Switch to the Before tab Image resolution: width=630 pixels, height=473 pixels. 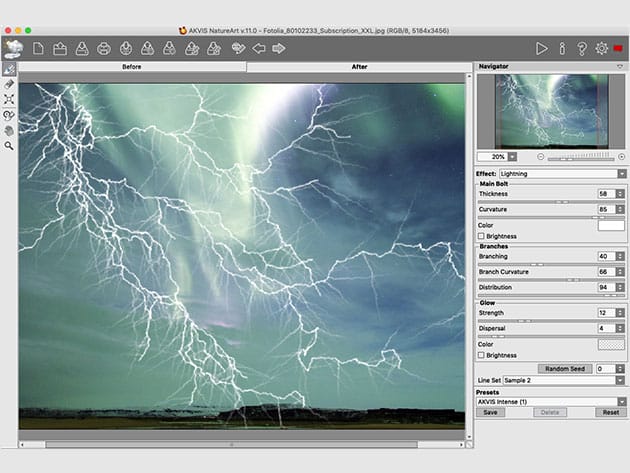tap(132, 67)
